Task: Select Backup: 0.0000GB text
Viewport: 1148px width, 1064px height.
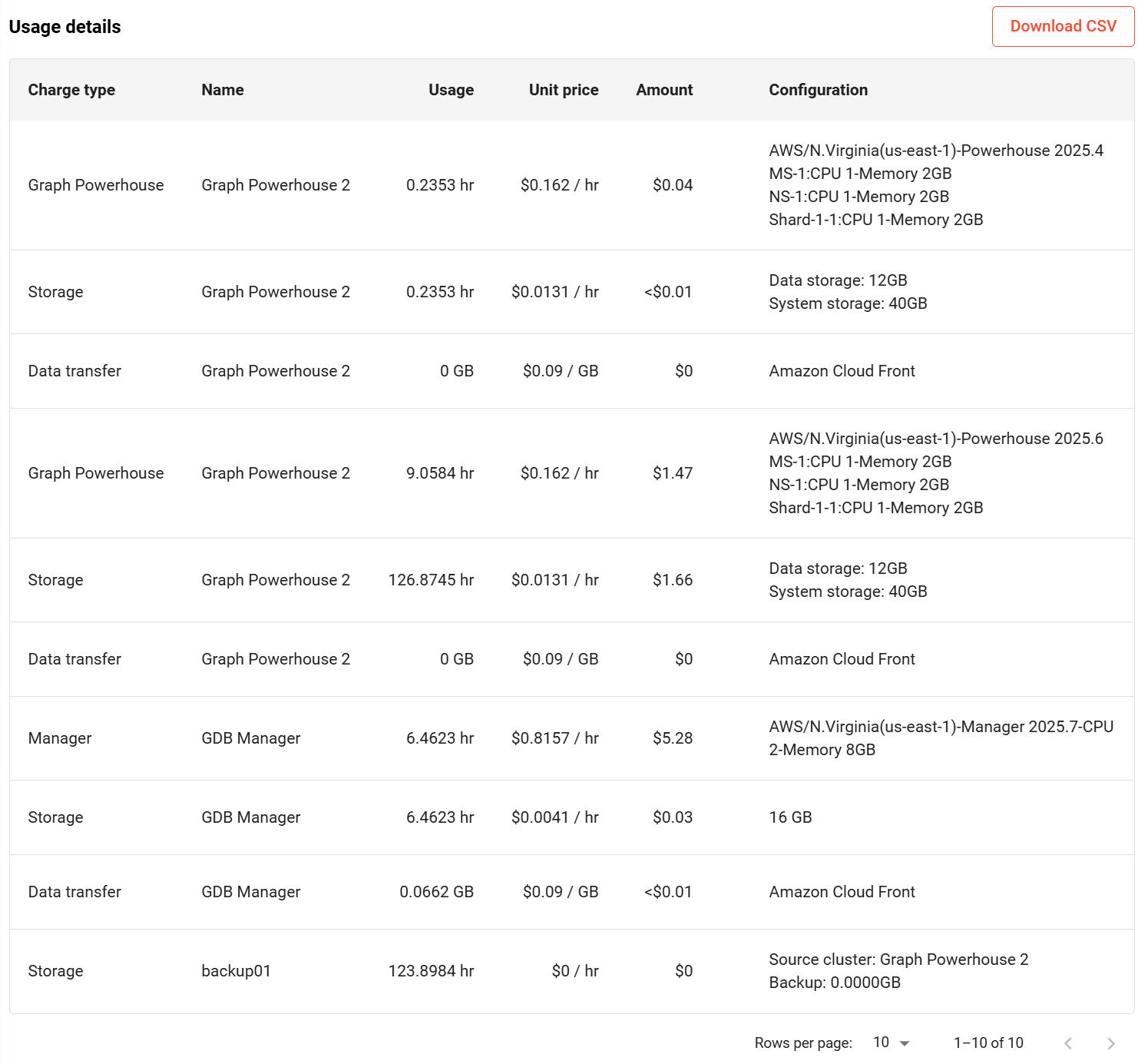Action: [x=835, y=983]
